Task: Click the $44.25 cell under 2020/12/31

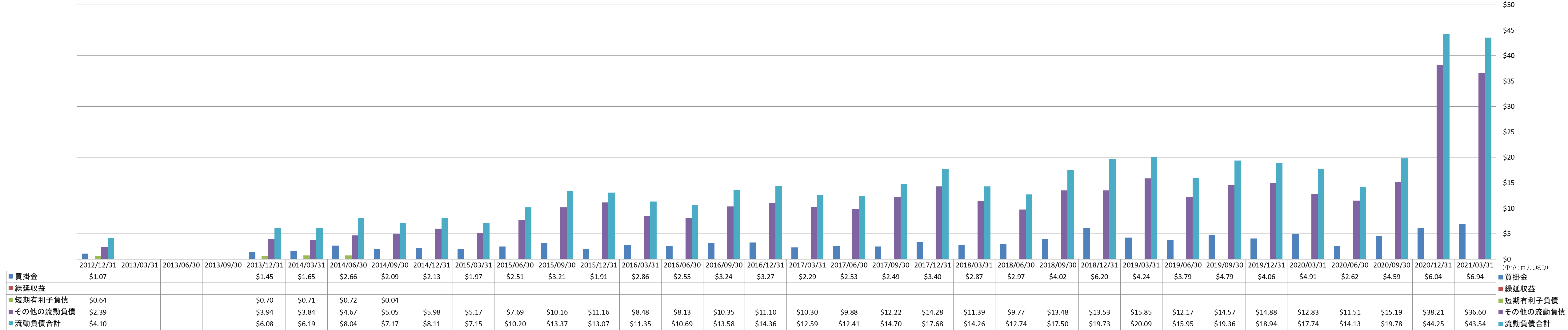Action: tap(1434, 324)
